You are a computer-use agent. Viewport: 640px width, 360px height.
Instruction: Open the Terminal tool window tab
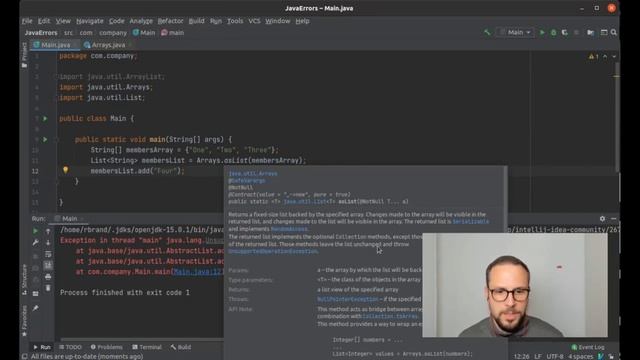147,347
